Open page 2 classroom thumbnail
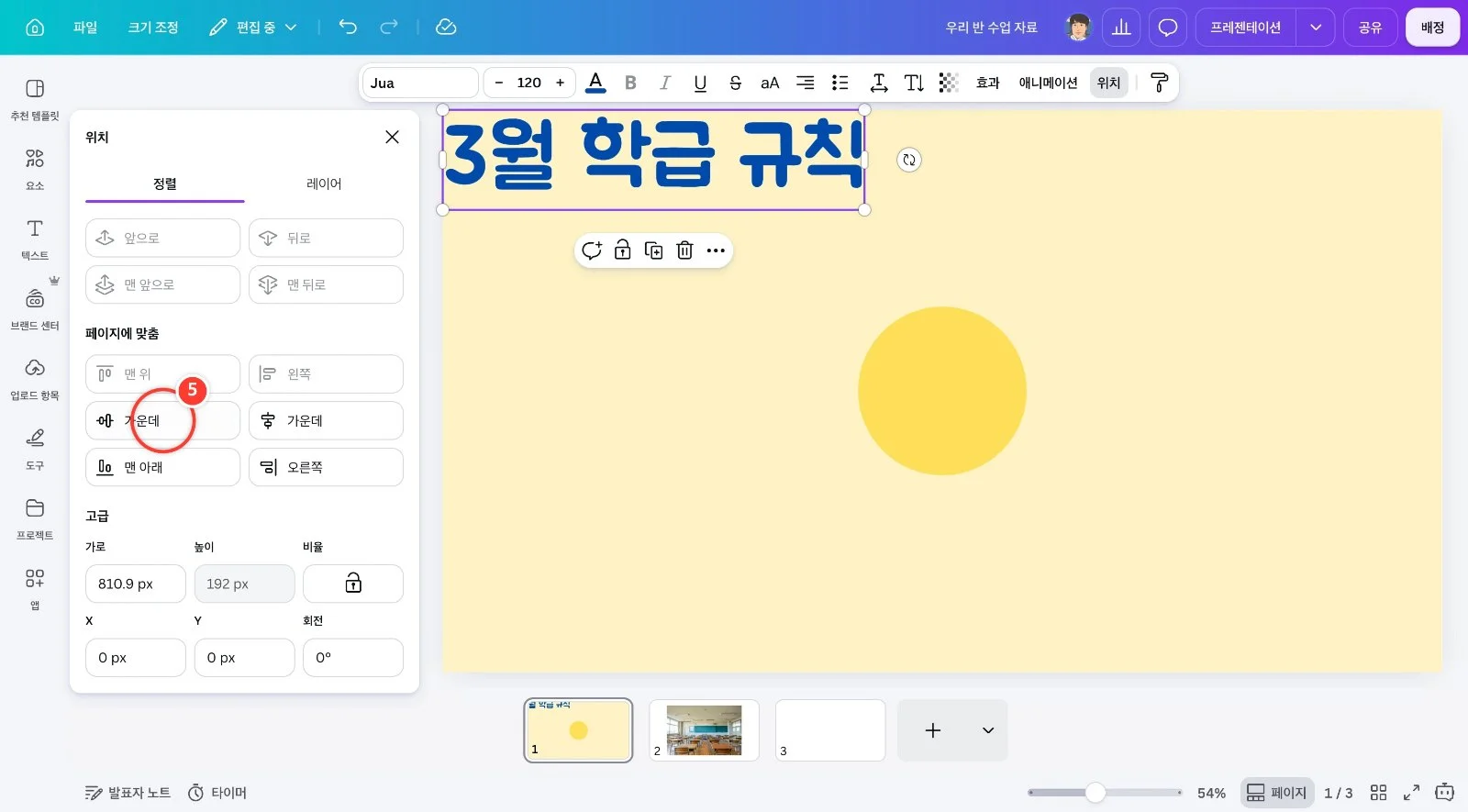 [704, 730]
